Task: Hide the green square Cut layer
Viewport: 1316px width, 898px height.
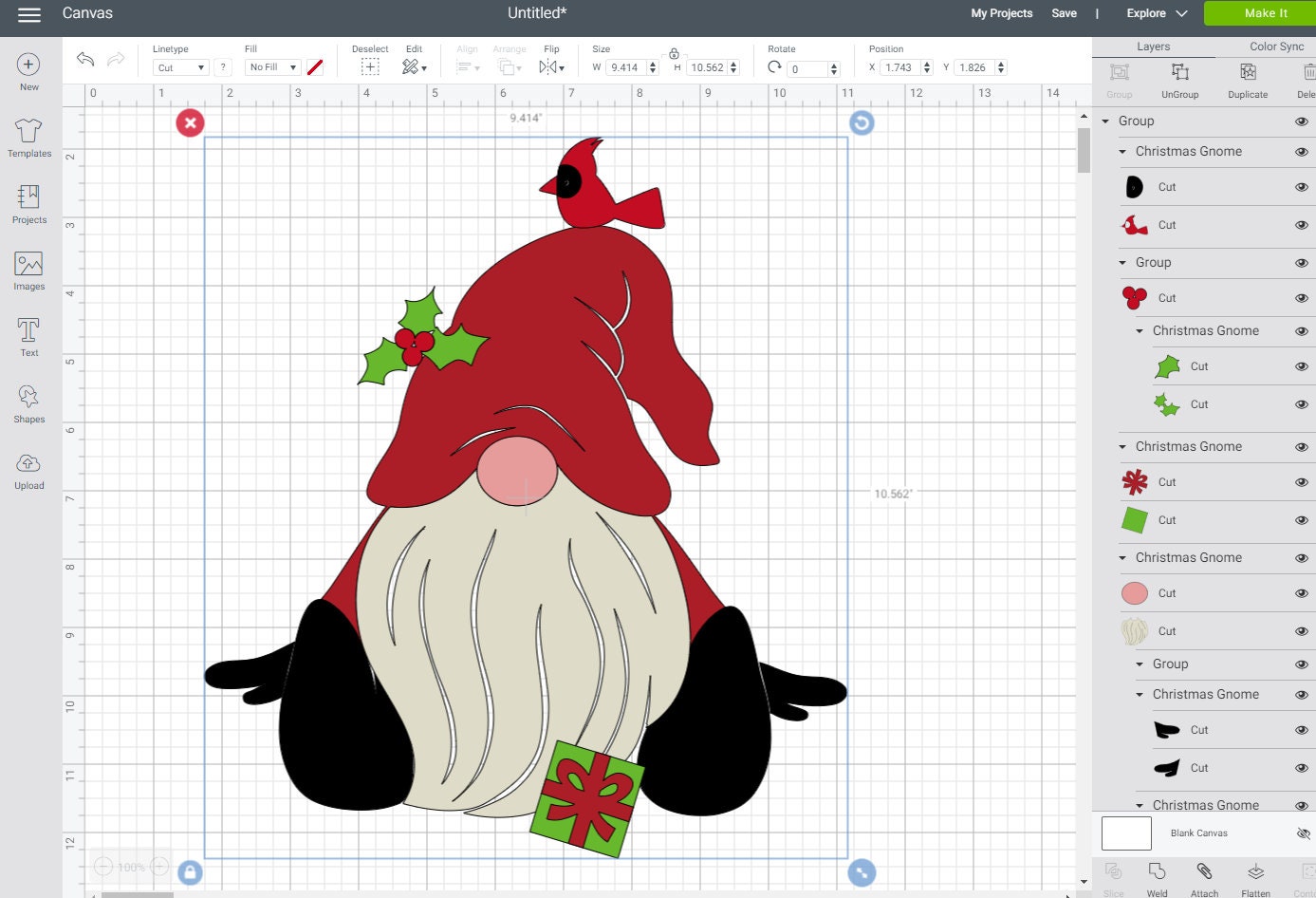Action: (x=1302, y=520)
